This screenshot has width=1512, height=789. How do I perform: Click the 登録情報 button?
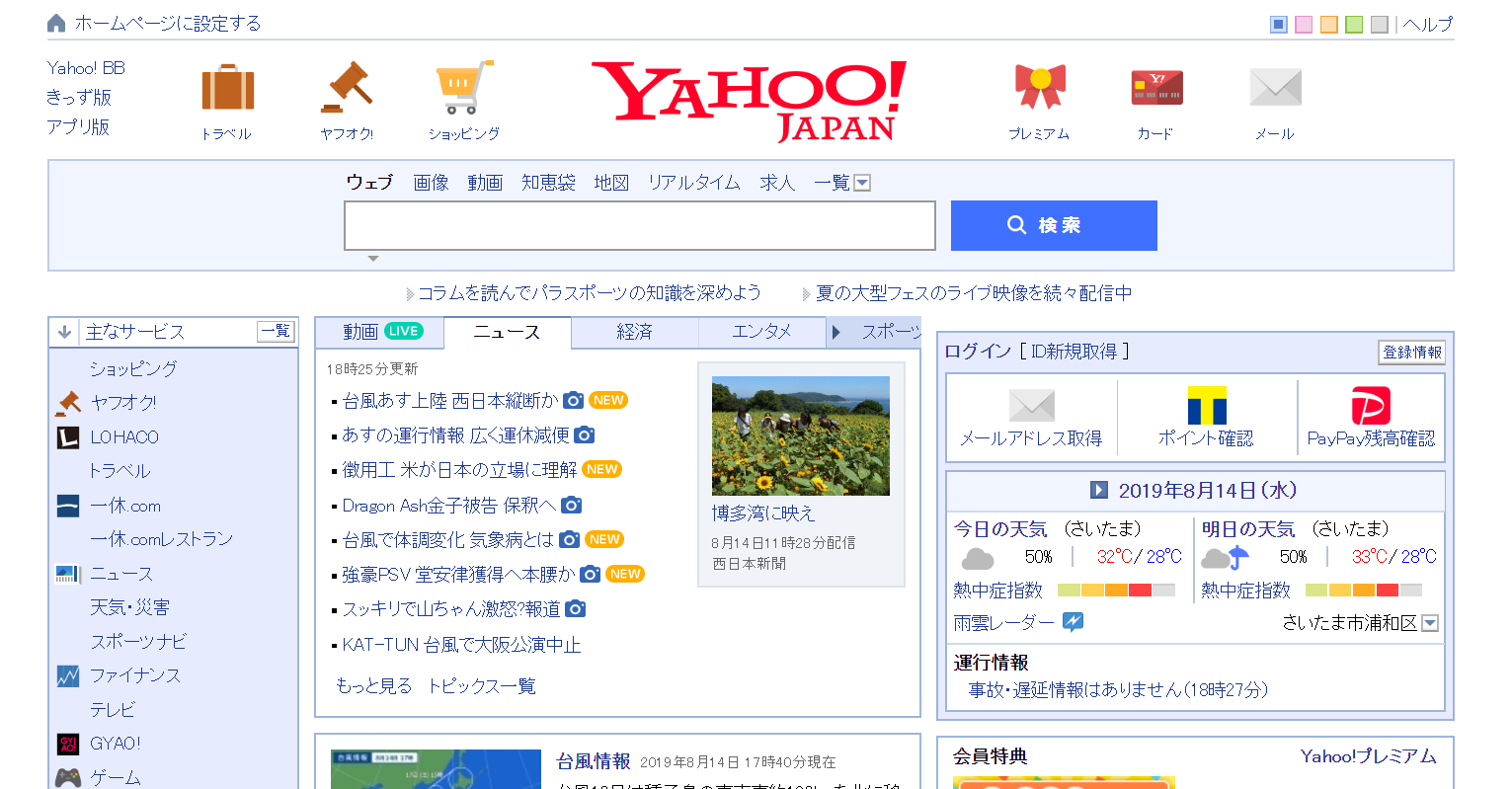[1412, 352]
